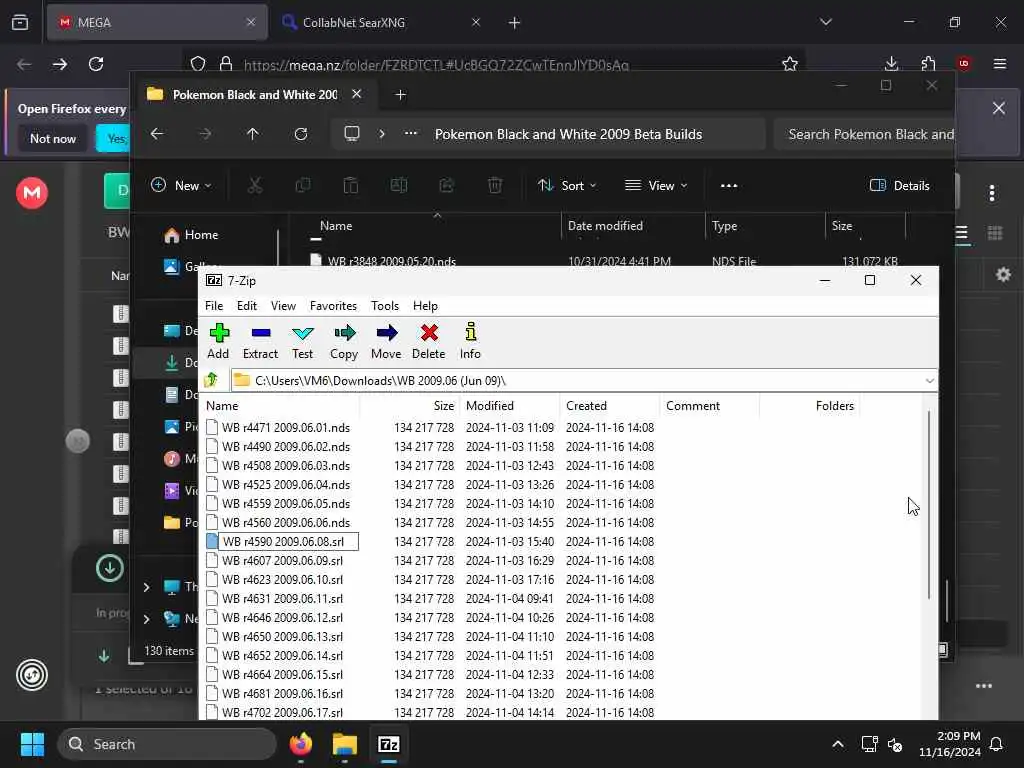Screen dimensions: 1024x768
Task: Select file WB r4652 2009.06.14.srl
Action: 282,656
